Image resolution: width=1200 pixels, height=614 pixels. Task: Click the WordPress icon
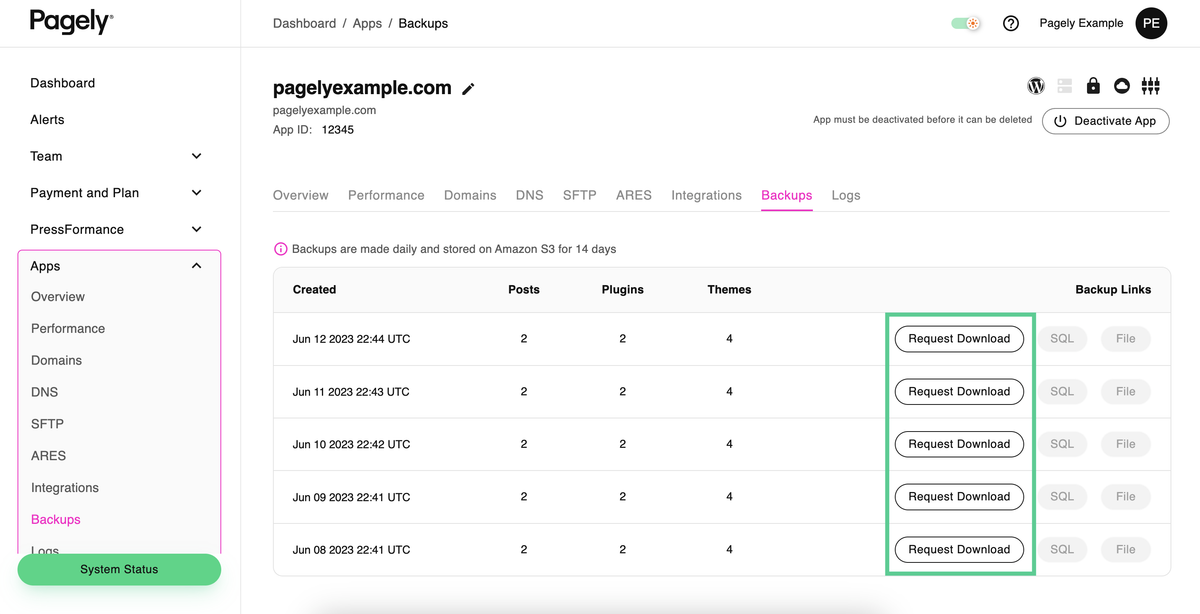point(1036,86)
